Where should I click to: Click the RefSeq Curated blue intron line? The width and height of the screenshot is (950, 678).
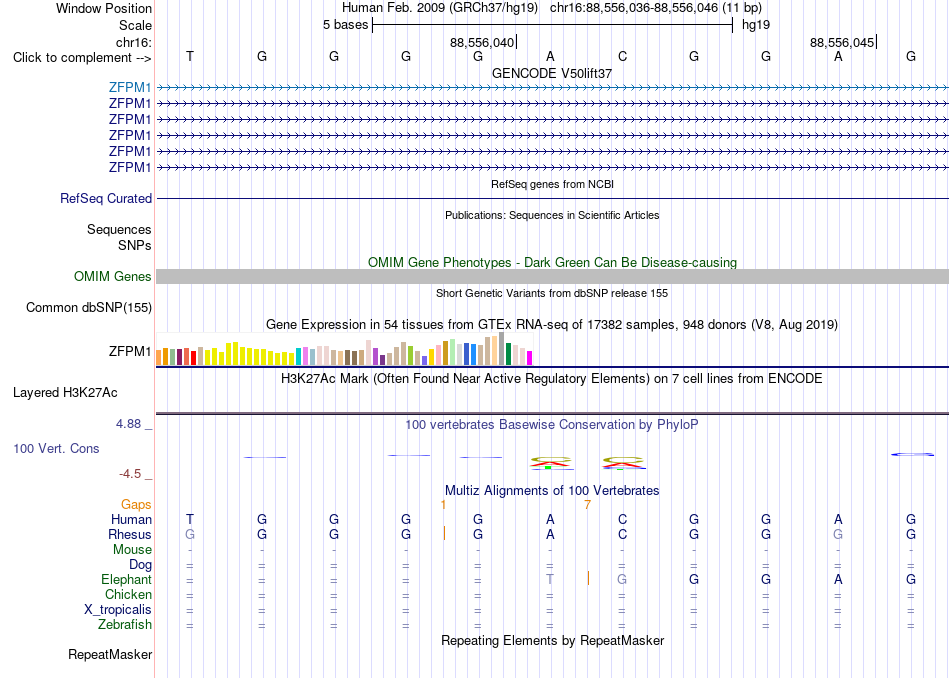[x=552, y=198]
